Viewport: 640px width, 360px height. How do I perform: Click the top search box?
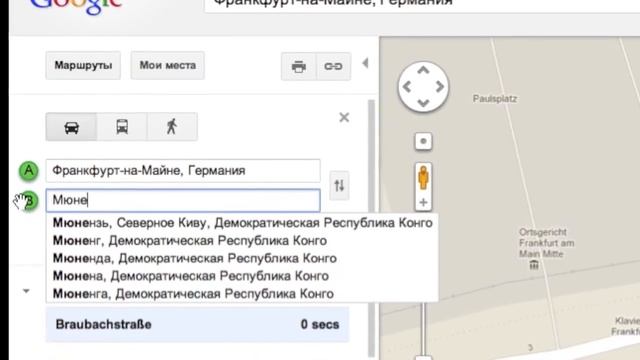click(422, 7)
